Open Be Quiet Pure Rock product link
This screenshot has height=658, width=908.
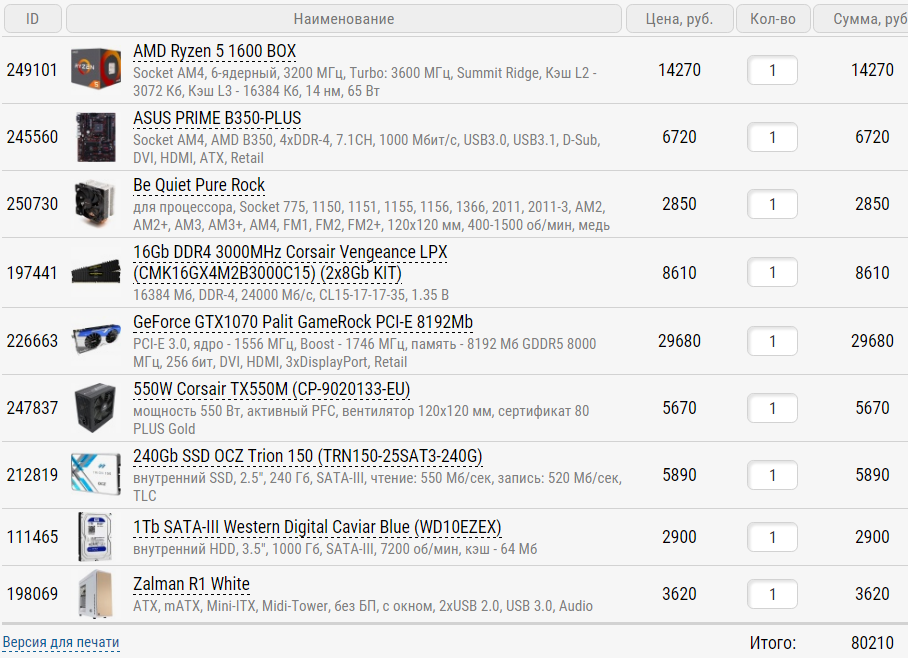pyautogui.click(x=199, y=185)
